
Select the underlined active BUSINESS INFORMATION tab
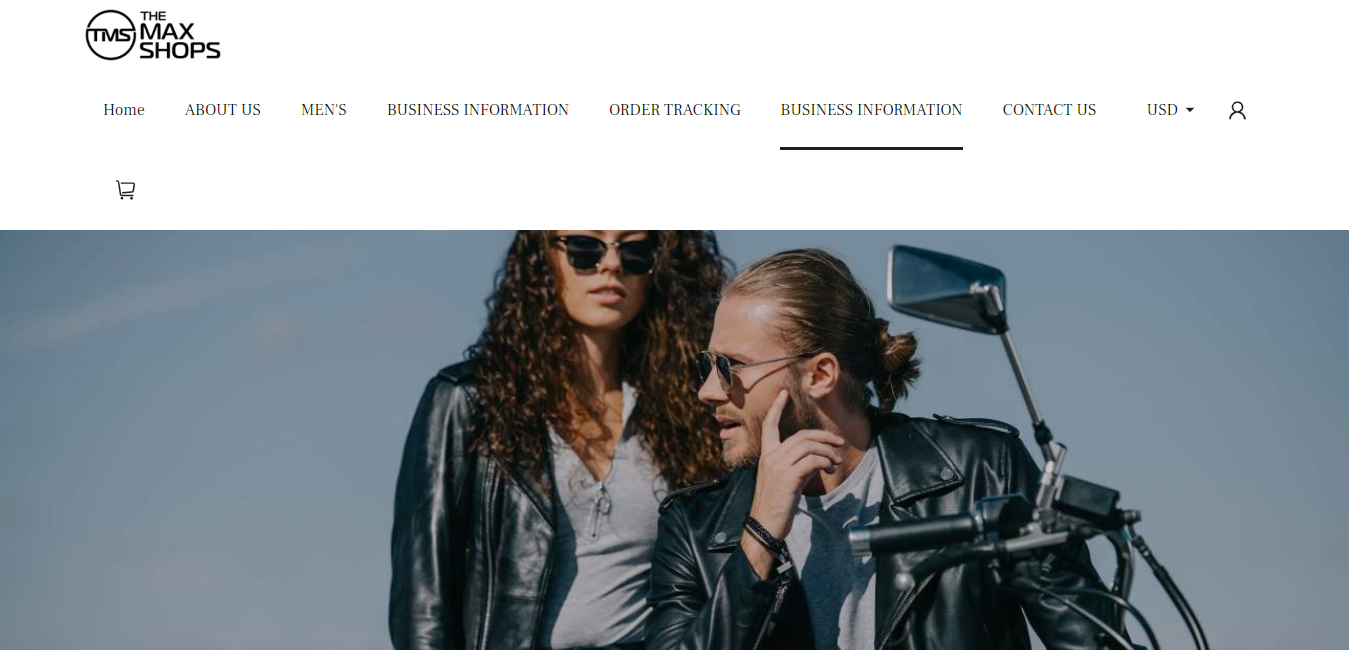[x=871, y=110]
